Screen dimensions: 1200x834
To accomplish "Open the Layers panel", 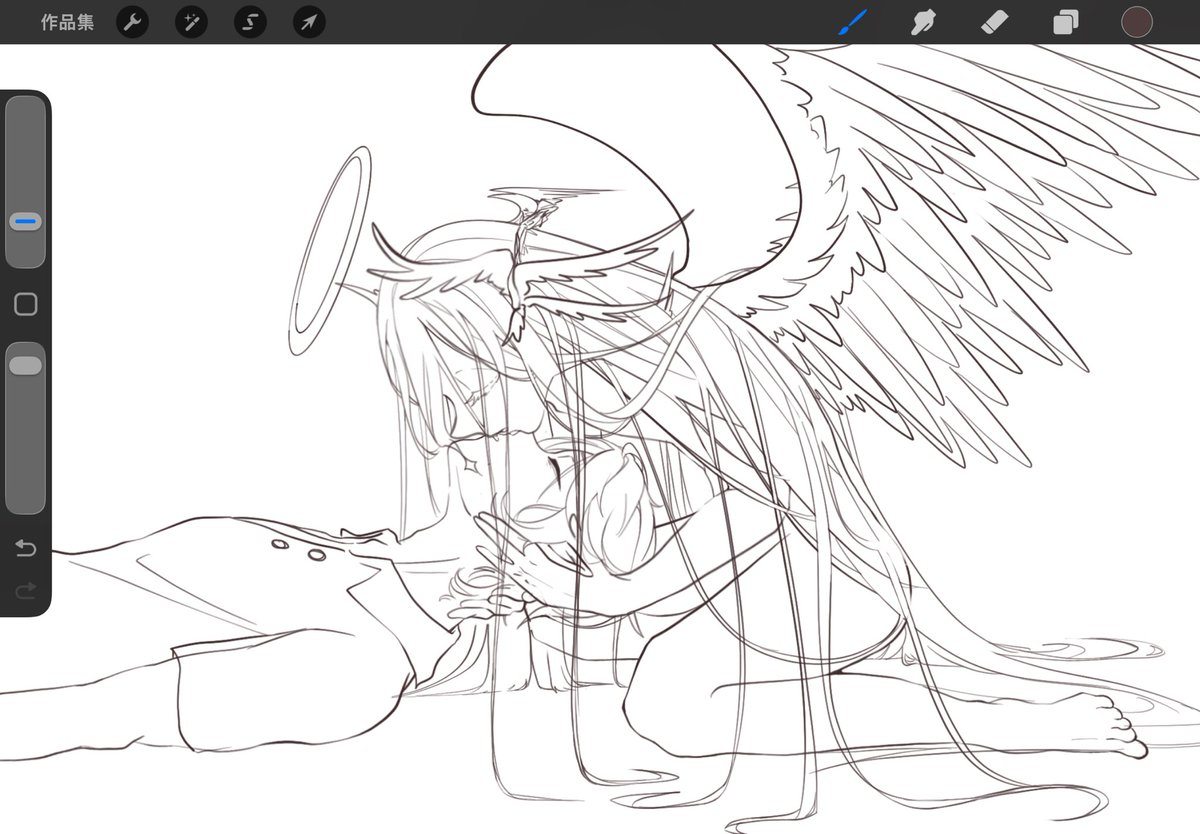I will 1066,22.
